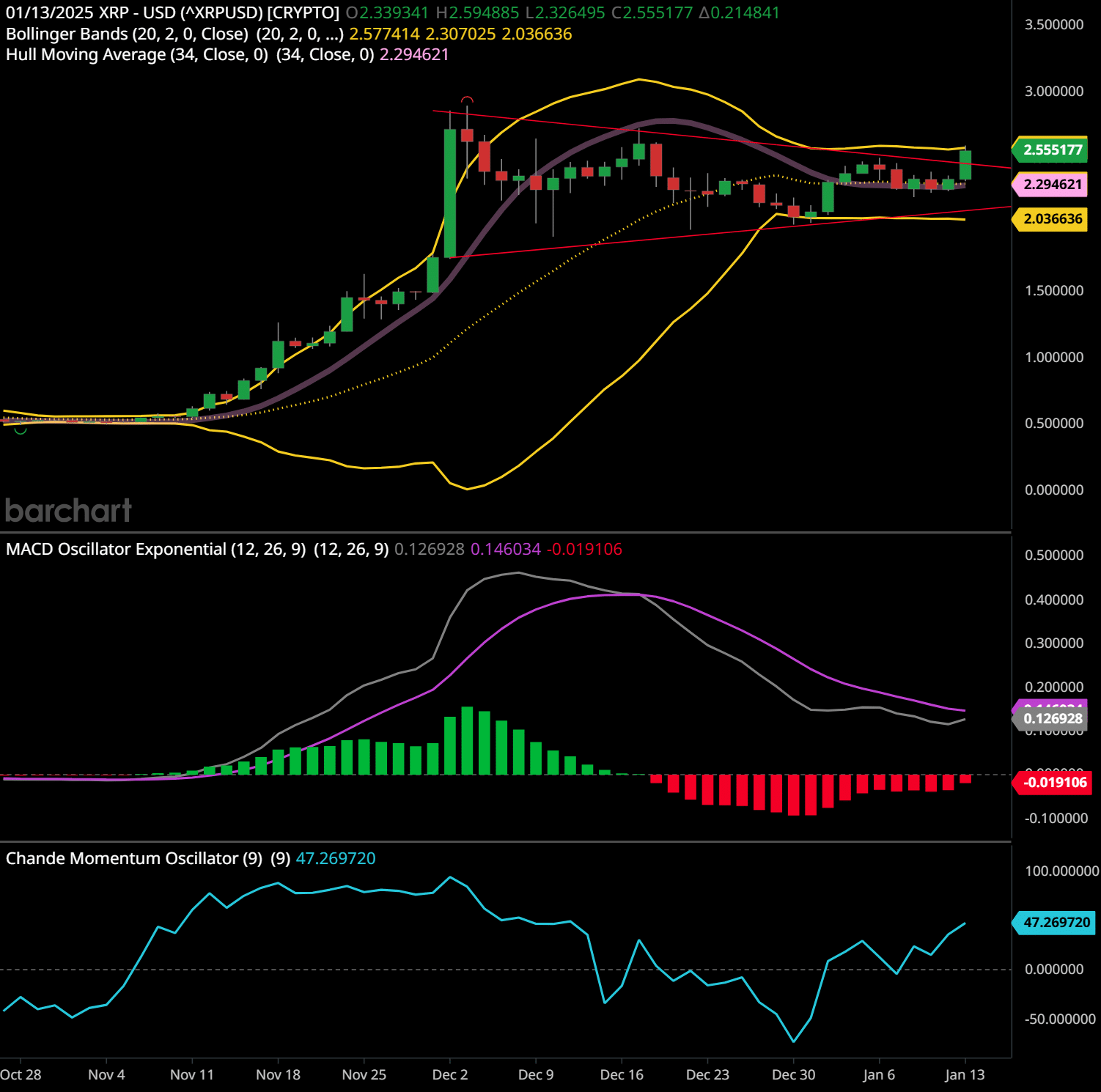Click the pink 2.294621 Hull average tag

(x=1052, y=185)
